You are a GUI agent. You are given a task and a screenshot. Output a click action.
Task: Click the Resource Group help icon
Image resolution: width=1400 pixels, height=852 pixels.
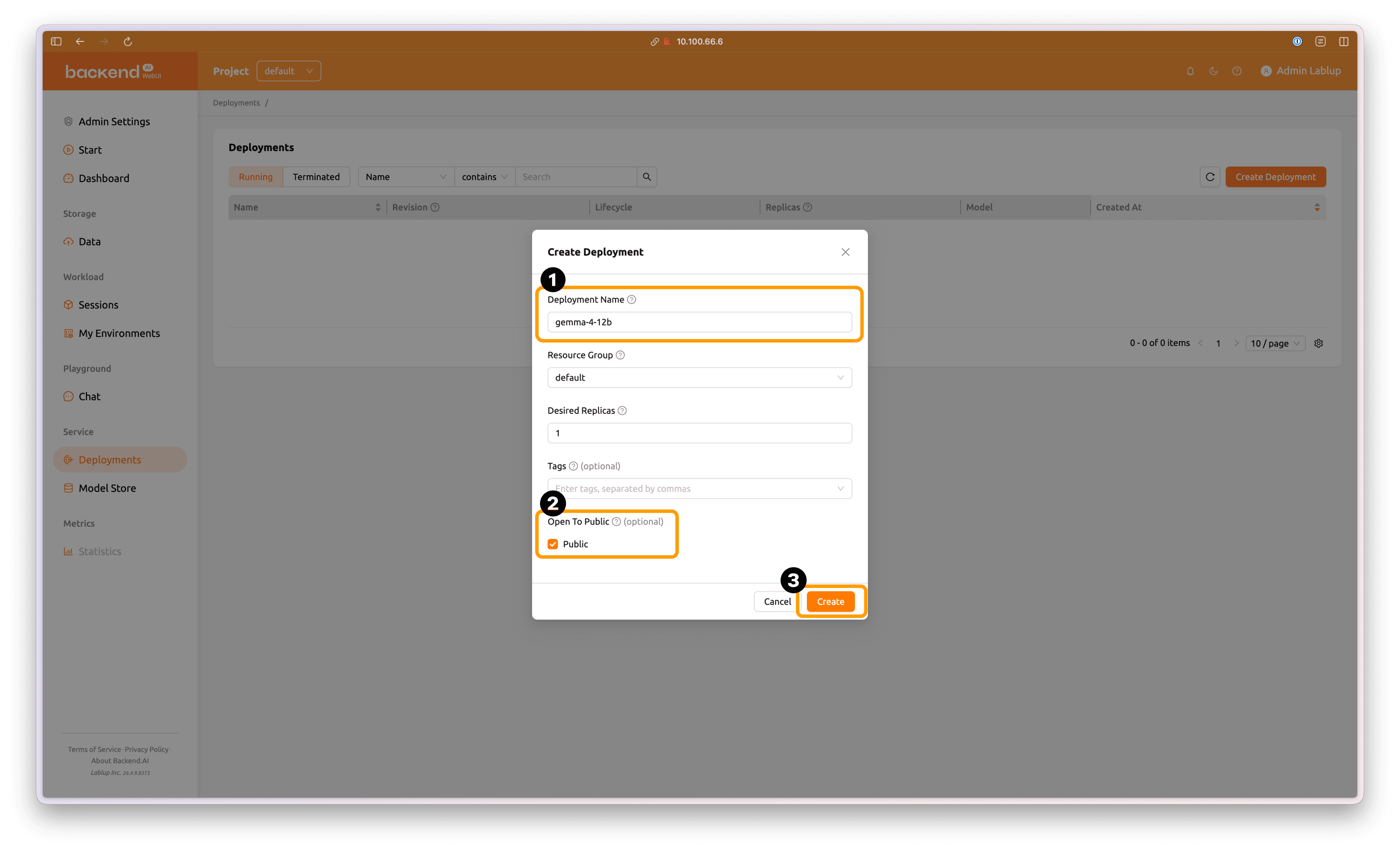621,355
